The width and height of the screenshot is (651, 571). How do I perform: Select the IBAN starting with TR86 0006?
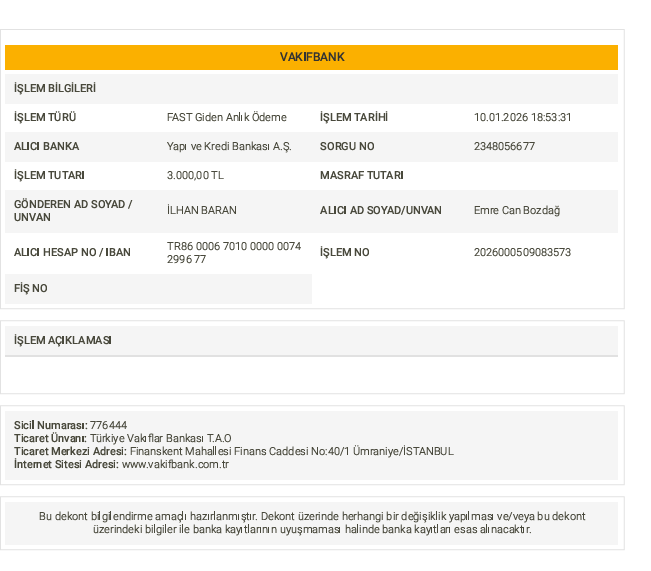tap(234, 252)
